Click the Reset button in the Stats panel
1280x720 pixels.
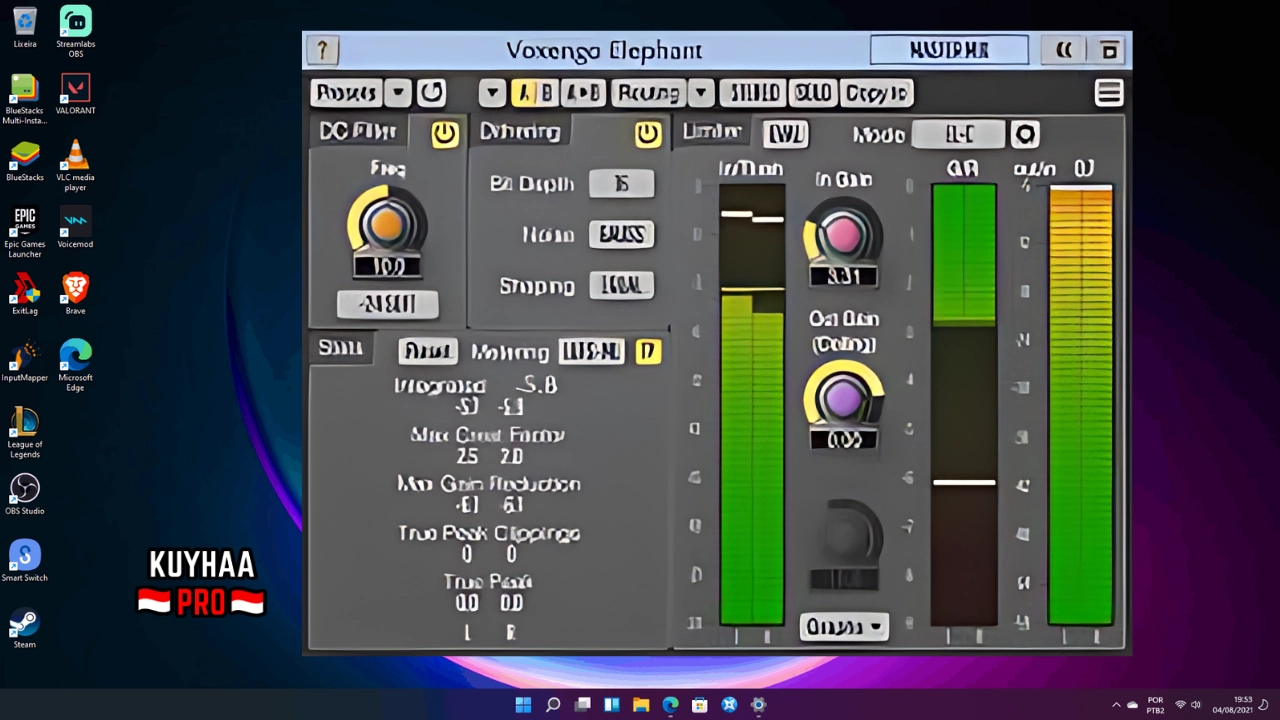(x=428, y=351)
